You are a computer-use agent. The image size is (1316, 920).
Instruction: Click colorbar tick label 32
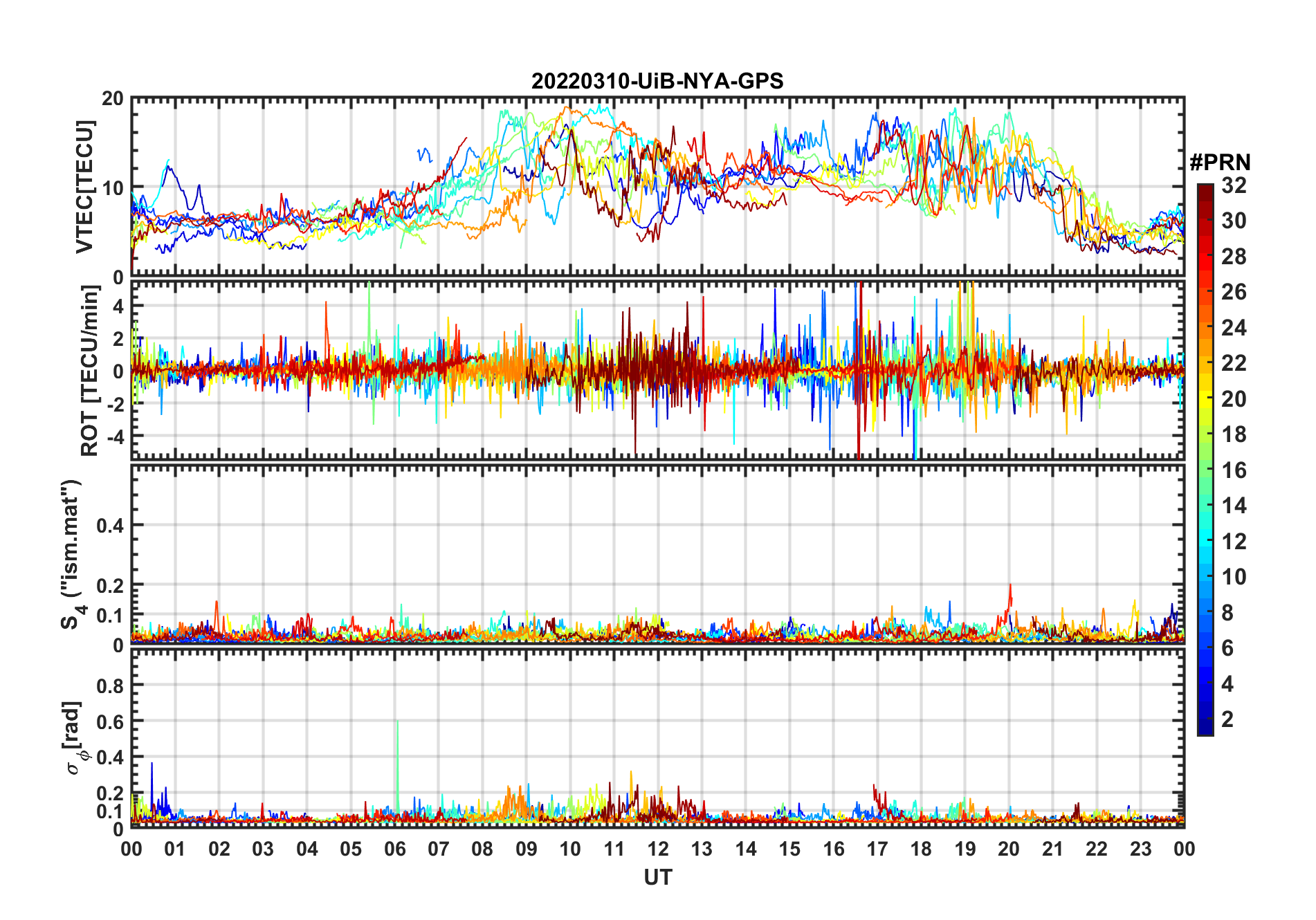point(1234,185)
